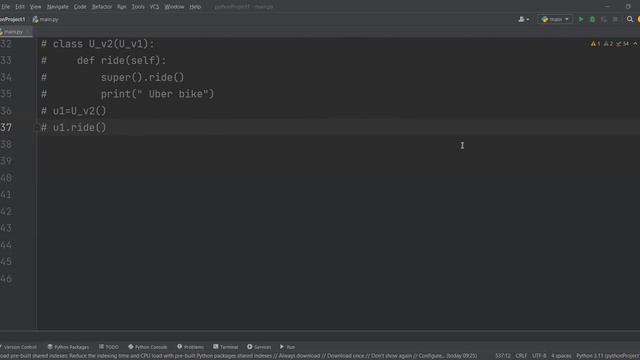Open the Python Packages tool window
The height and width of the screenshot is (360, 640).
click(x=68, y=347)
